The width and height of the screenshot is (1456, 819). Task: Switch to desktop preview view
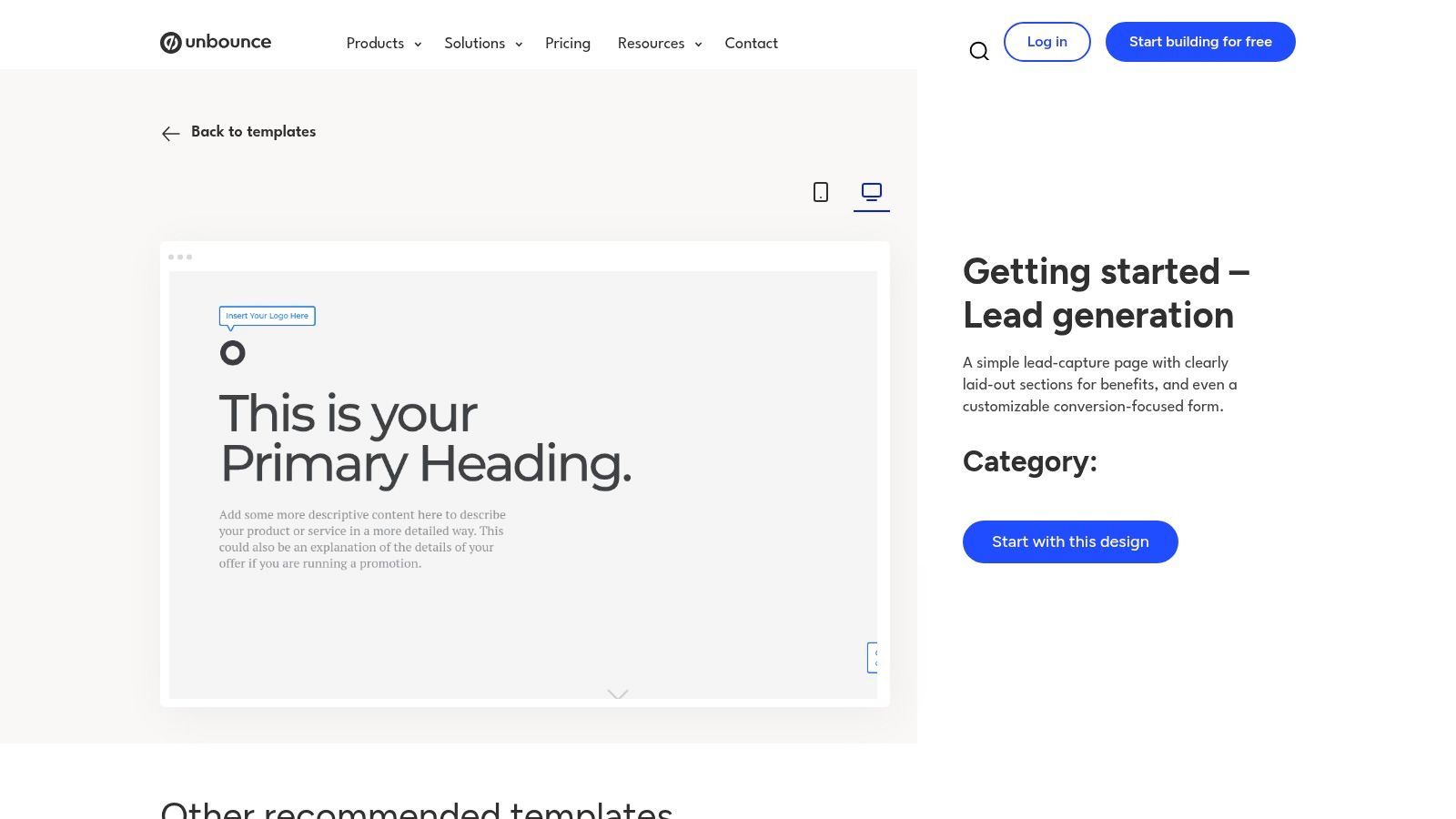click(x=872, y=192)
